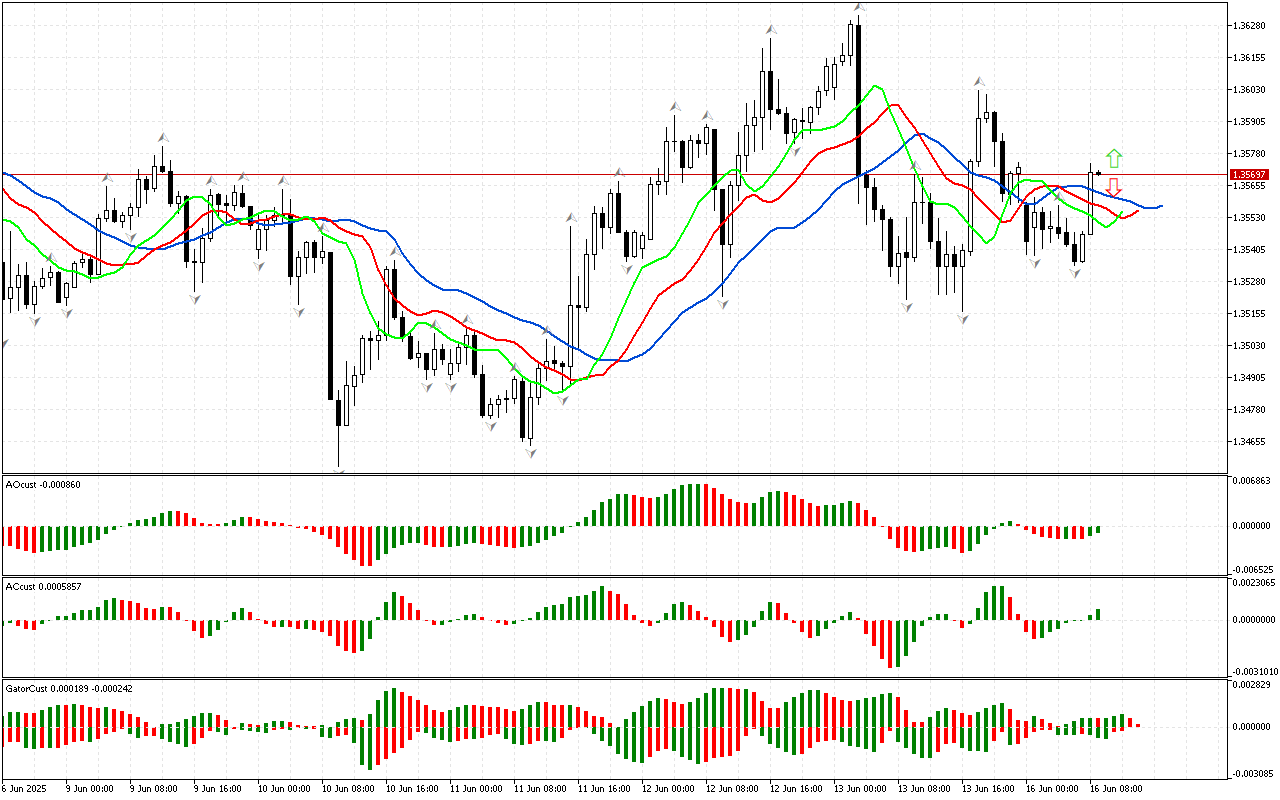Image resolution: width=1280 pixels, height=800 pixels.
Task: Select the fractal arrow above the highest candle
Action: (859, 7)
